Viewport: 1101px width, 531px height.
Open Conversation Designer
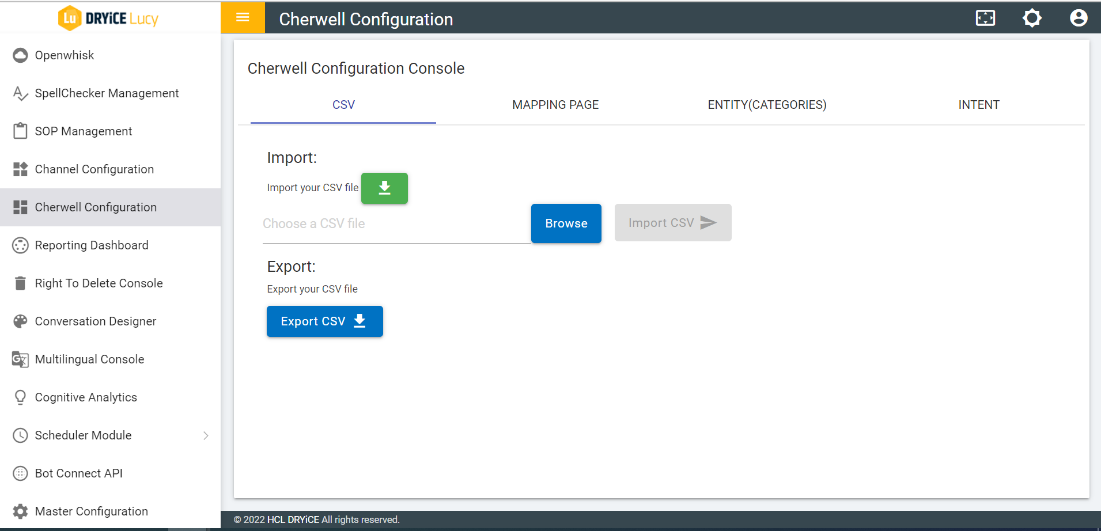pos(110,321)
